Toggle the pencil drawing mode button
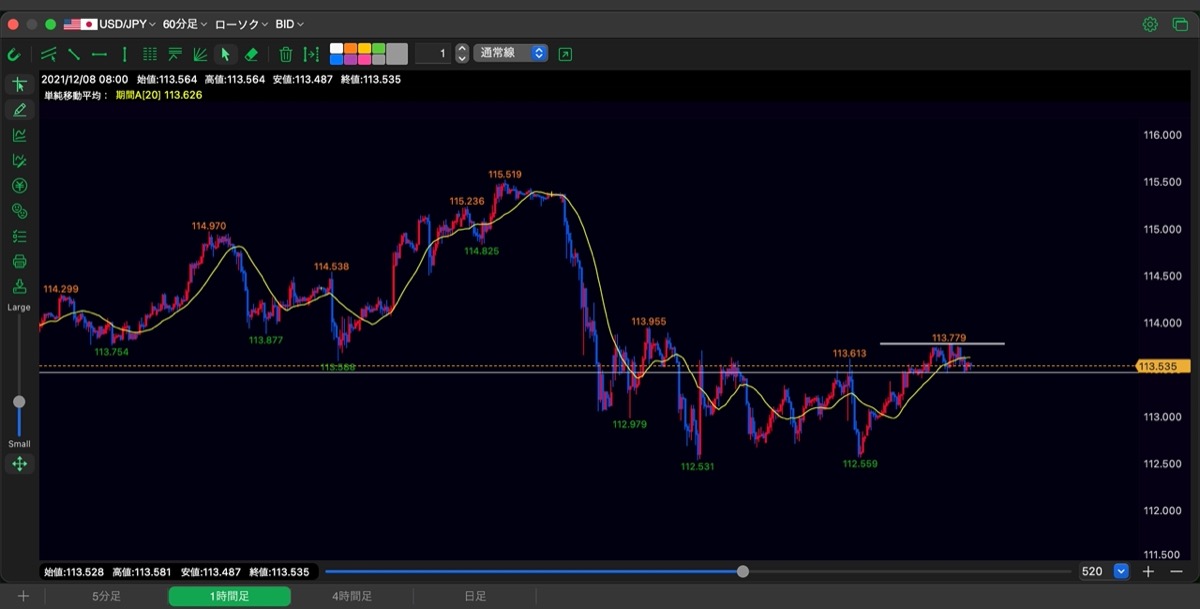1200x609 pixels. [x=19, y=110]
